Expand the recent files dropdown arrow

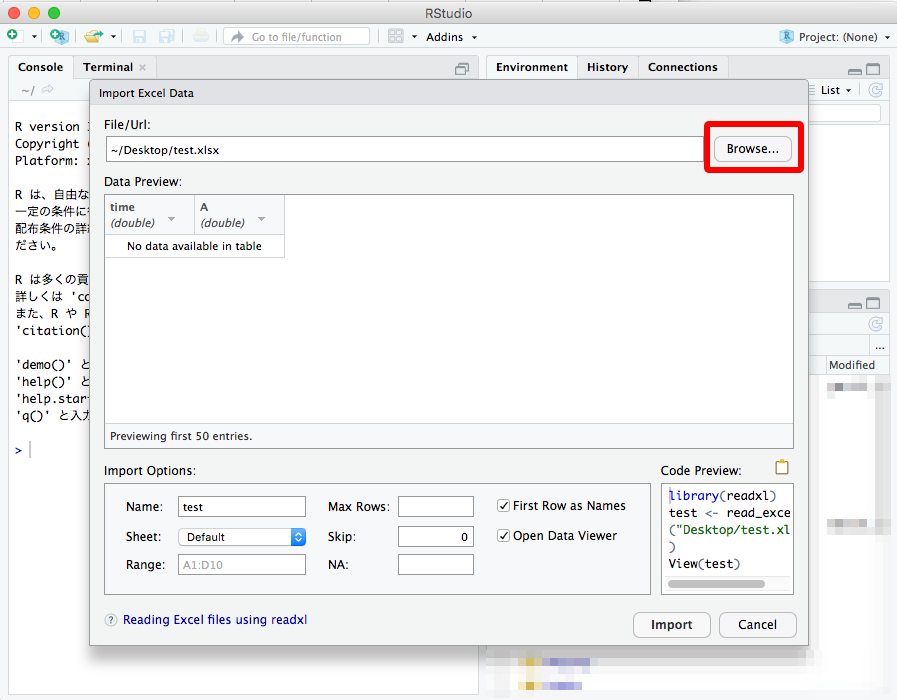[113, 37]
